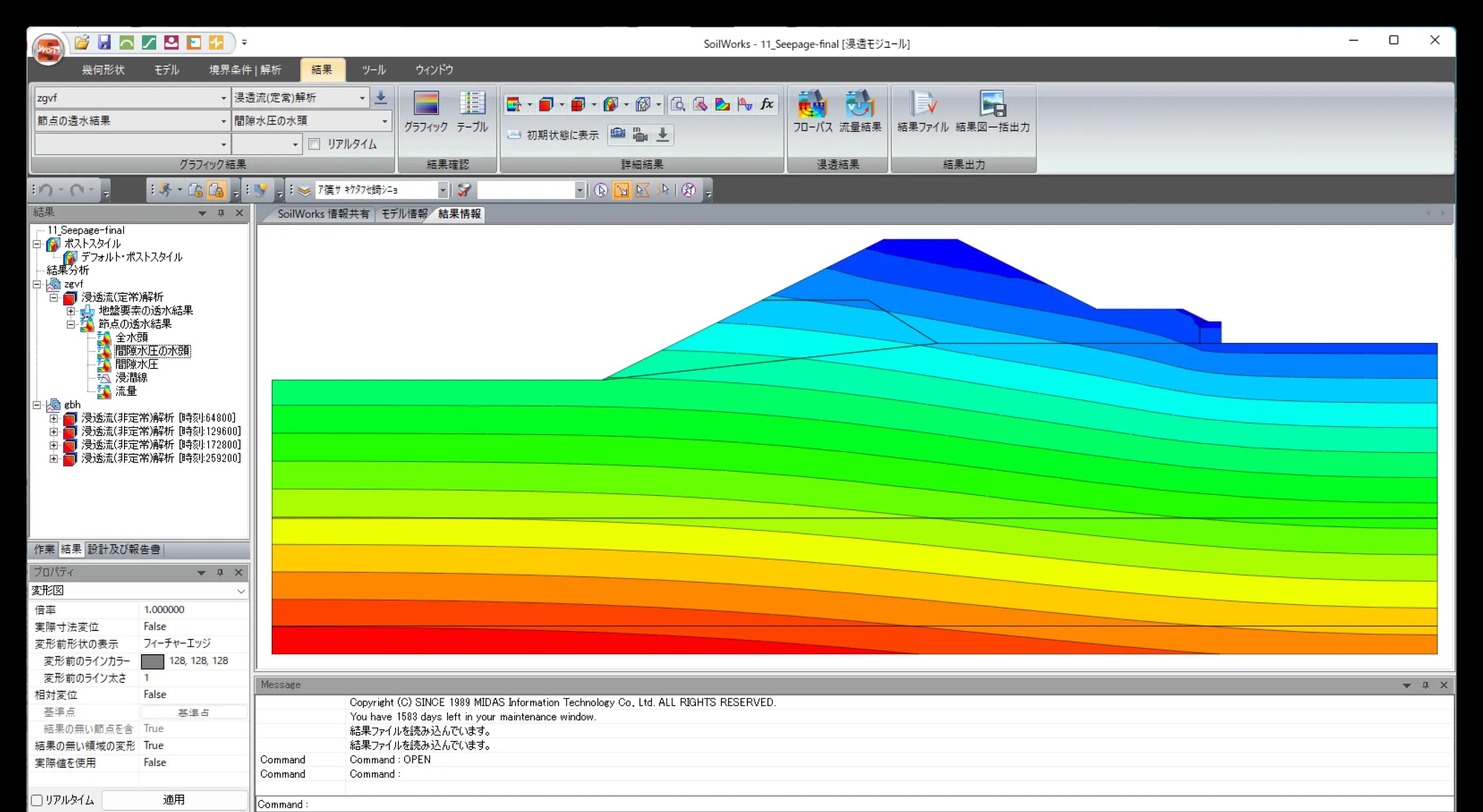Click the undo arrow icon
The width and height of the screenshot is (1483, 812).
click(47, 190)
